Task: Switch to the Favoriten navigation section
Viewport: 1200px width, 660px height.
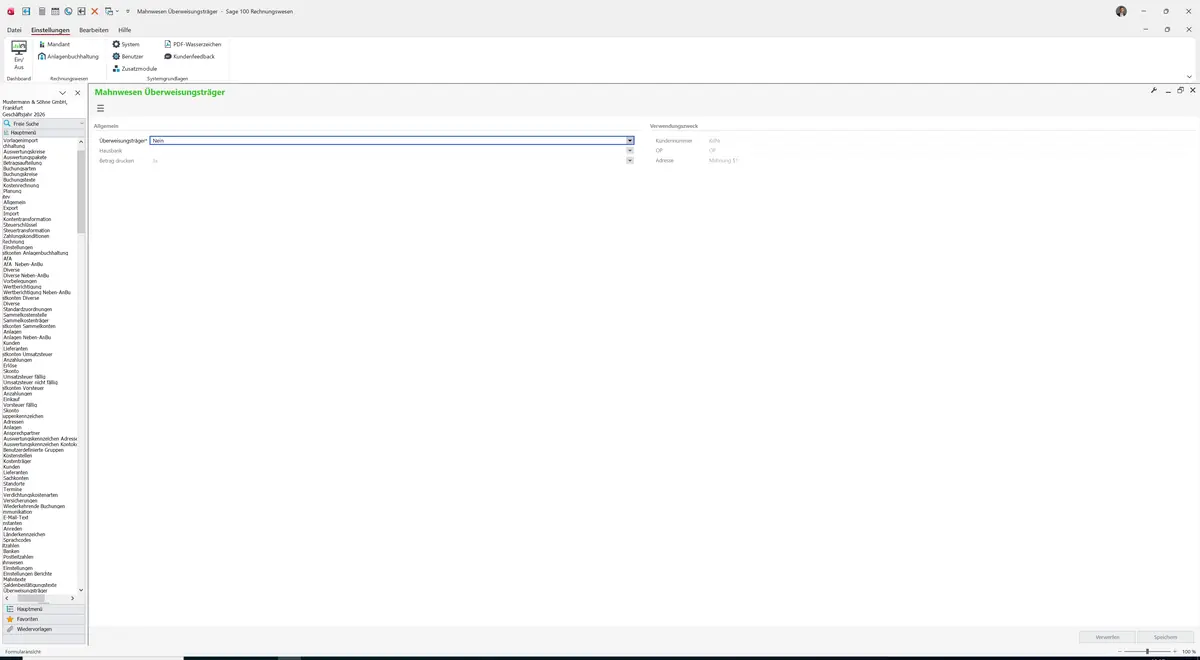Action: (43, 619)
